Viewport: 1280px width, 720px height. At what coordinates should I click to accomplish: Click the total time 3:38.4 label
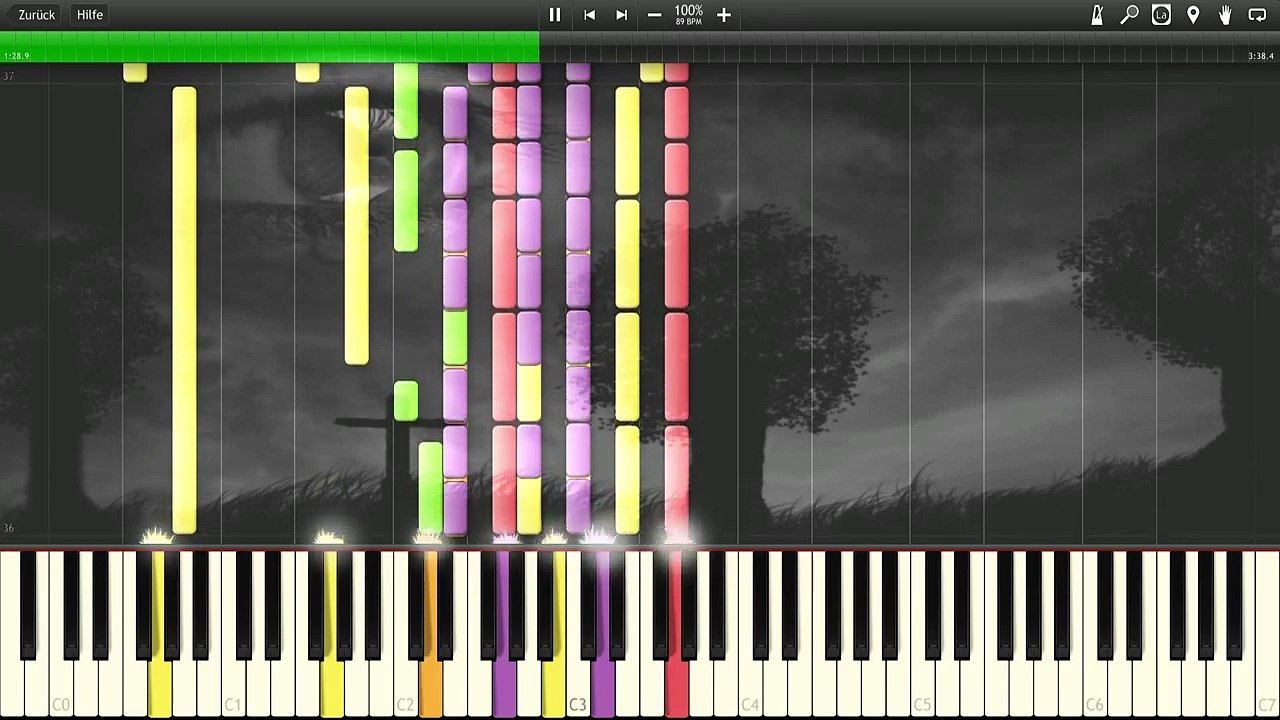1260,57
